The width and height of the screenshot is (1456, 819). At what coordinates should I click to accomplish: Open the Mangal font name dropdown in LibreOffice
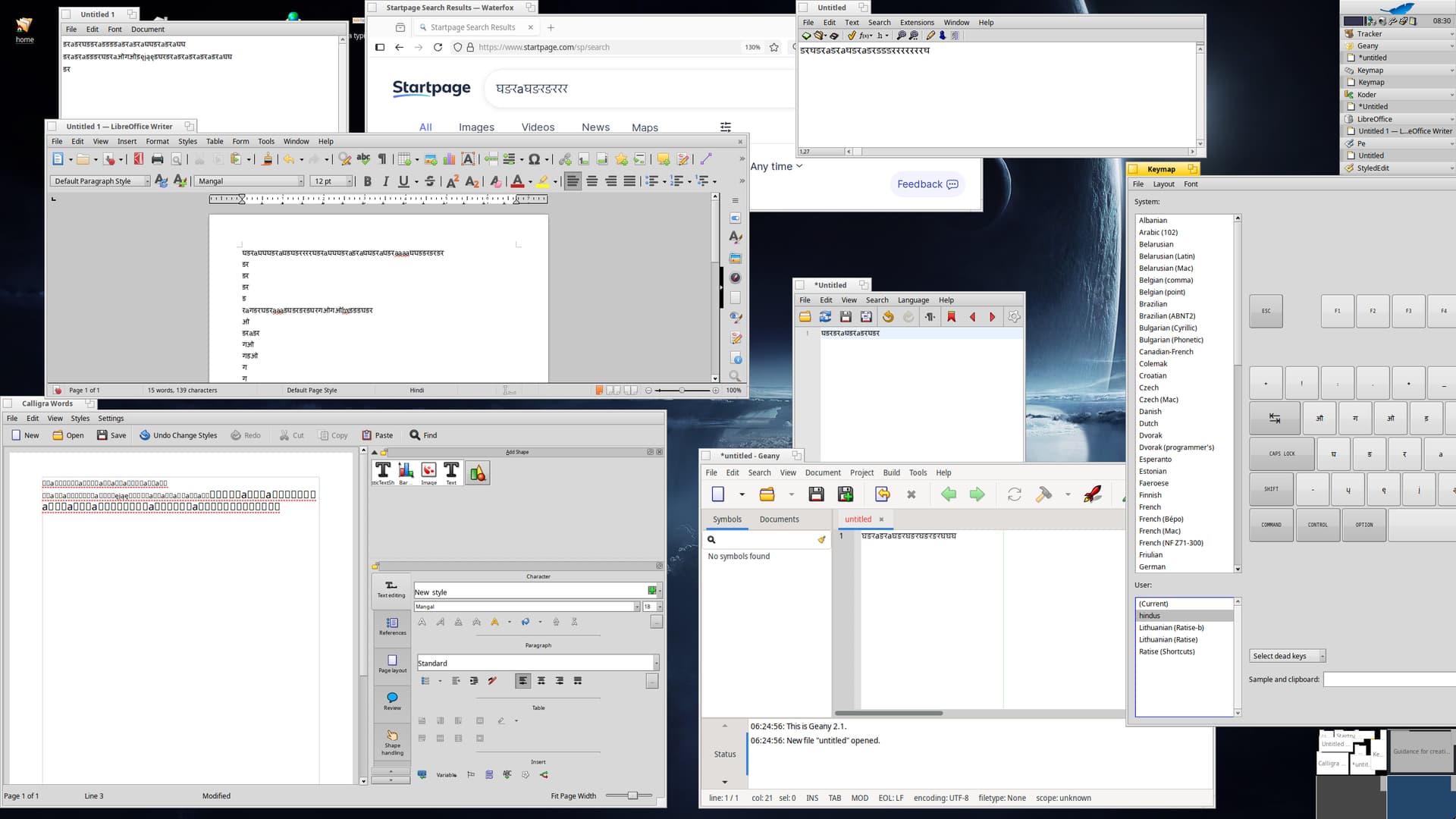pyautogui.click(x=301, y=181)
